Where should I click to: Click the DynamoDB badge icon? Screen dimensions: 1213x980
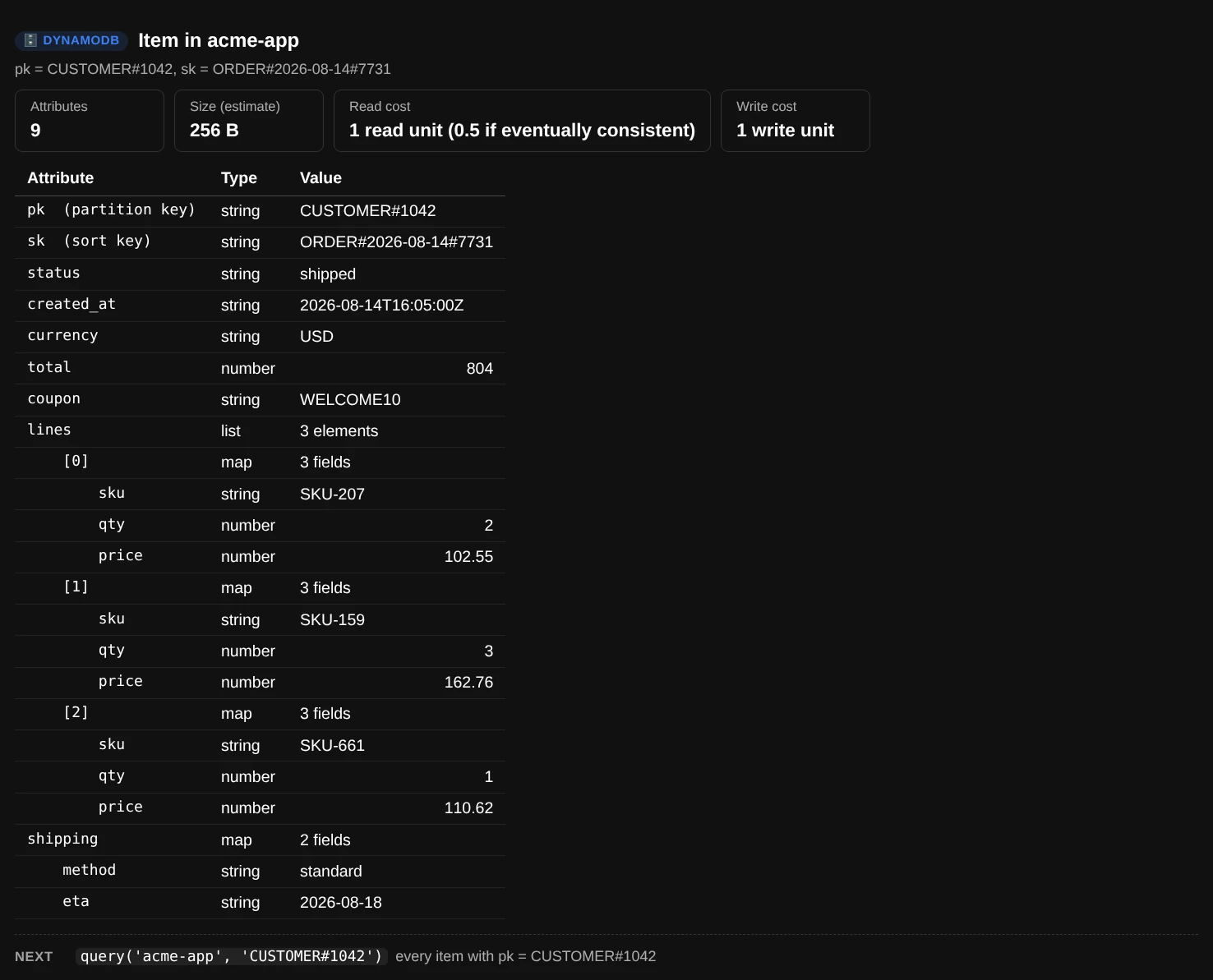coord(30,40)
